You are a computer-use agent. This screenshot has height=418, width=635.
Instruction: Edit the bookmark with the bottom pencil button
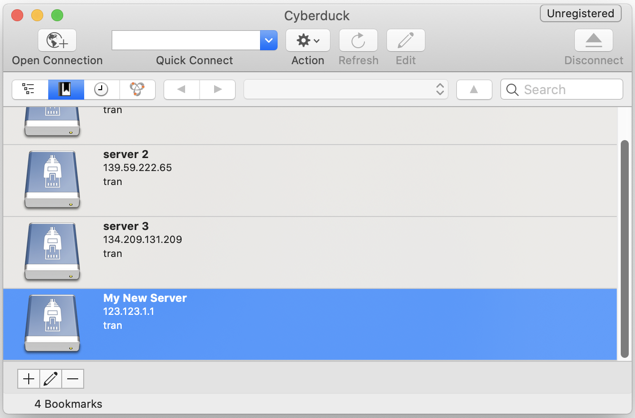[x=51, y=379]
